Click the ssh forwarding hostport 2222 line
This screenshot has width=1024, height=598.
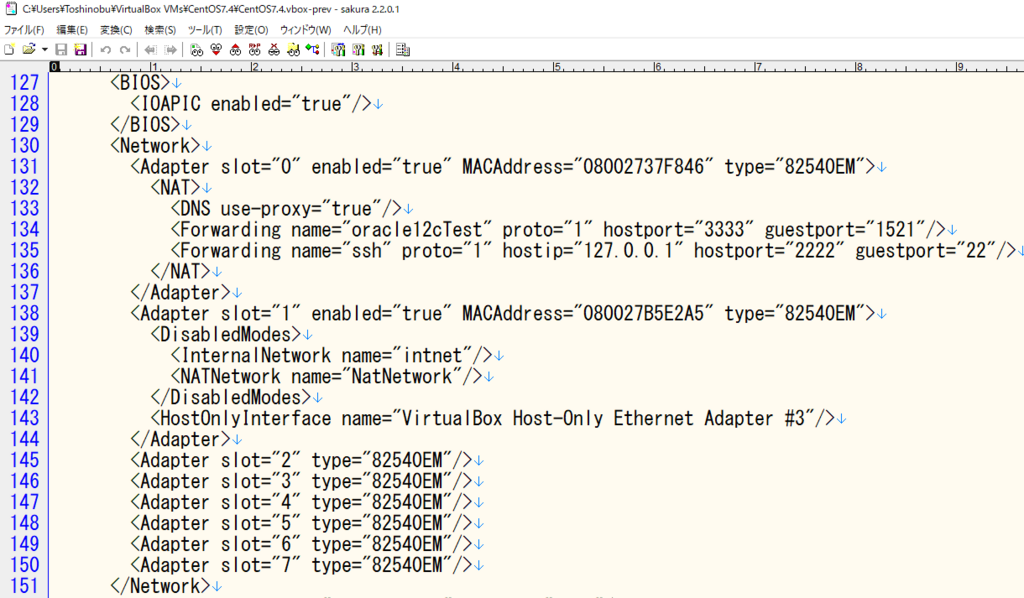click(x=594, y=251)
